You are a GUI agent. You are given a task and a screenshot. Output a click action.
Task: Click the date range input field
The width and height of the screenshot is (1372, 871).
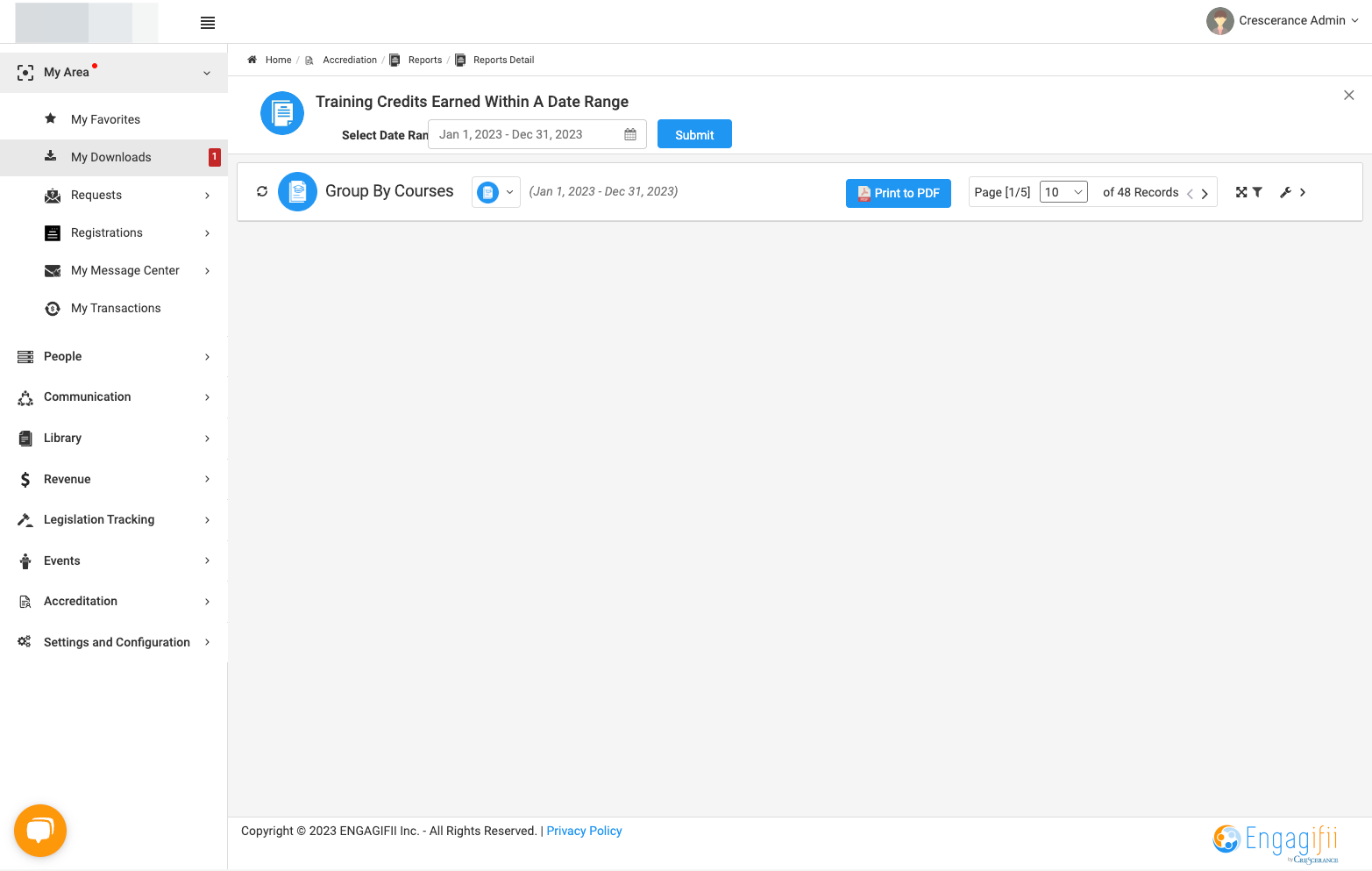click(x=537, y=134)
